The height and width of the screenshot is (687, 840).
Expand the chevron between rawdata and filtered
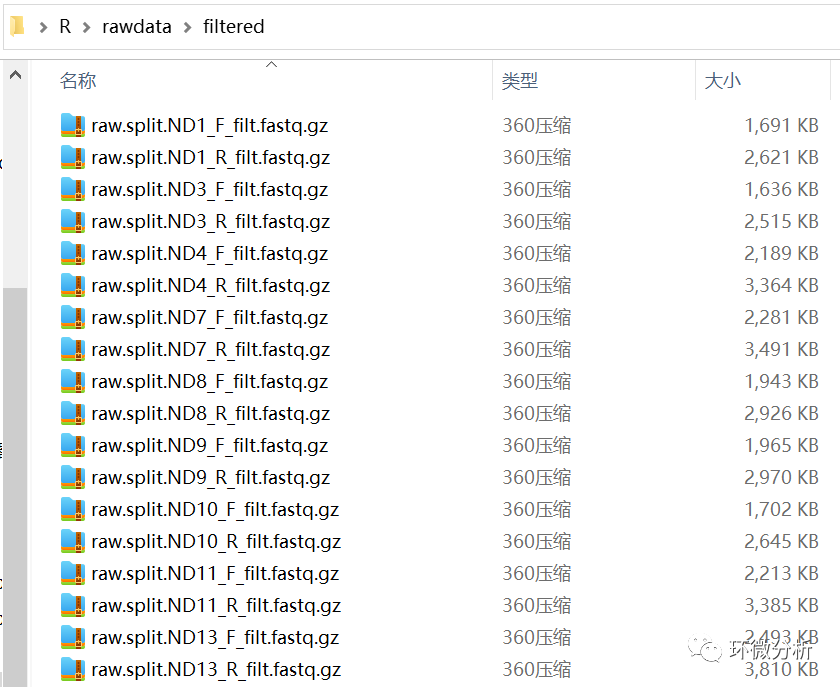point(188,27)
